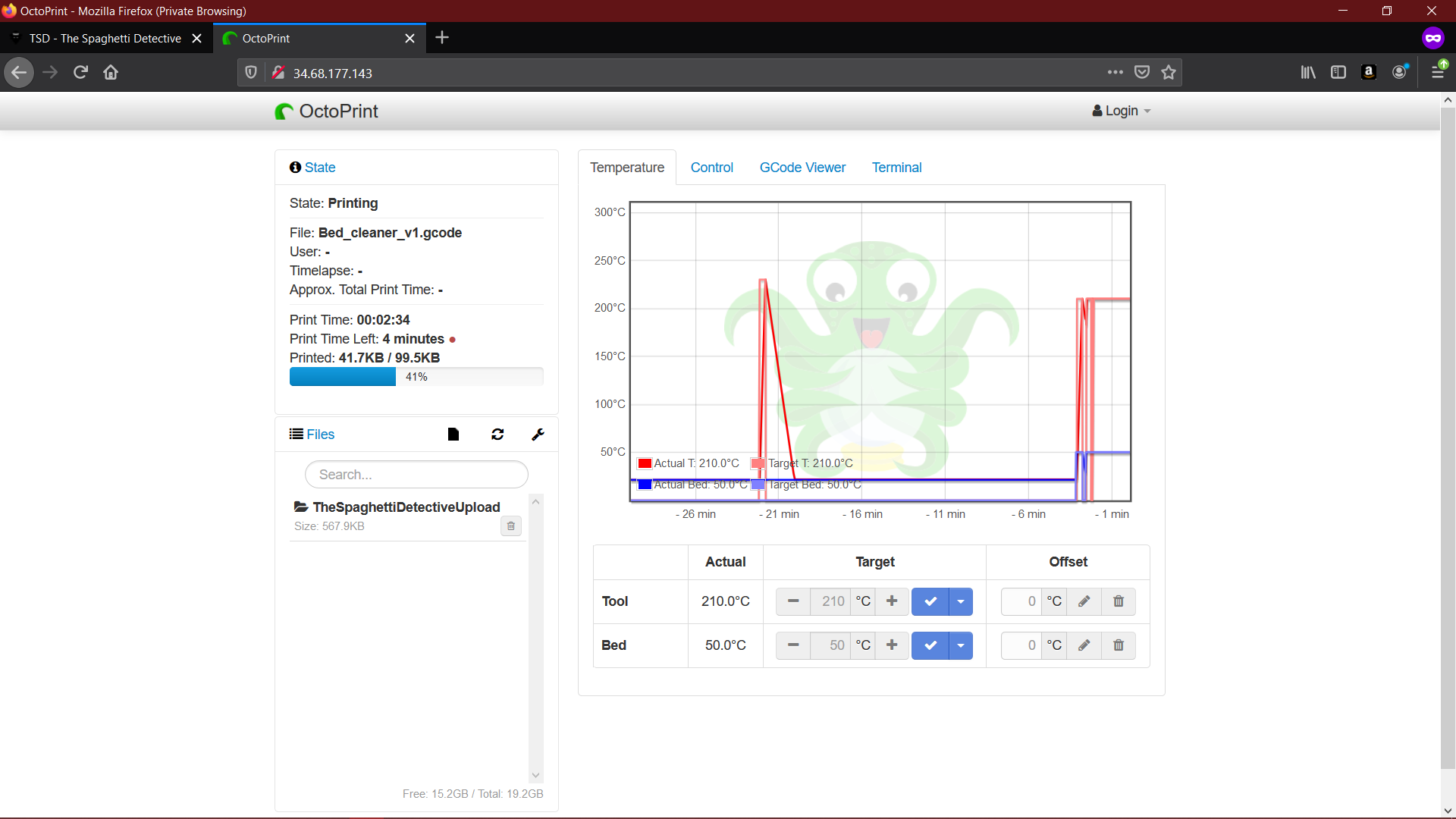Screen dimensions: 1456x819
Task: Click the file Search field
Action: click(416, 475)
